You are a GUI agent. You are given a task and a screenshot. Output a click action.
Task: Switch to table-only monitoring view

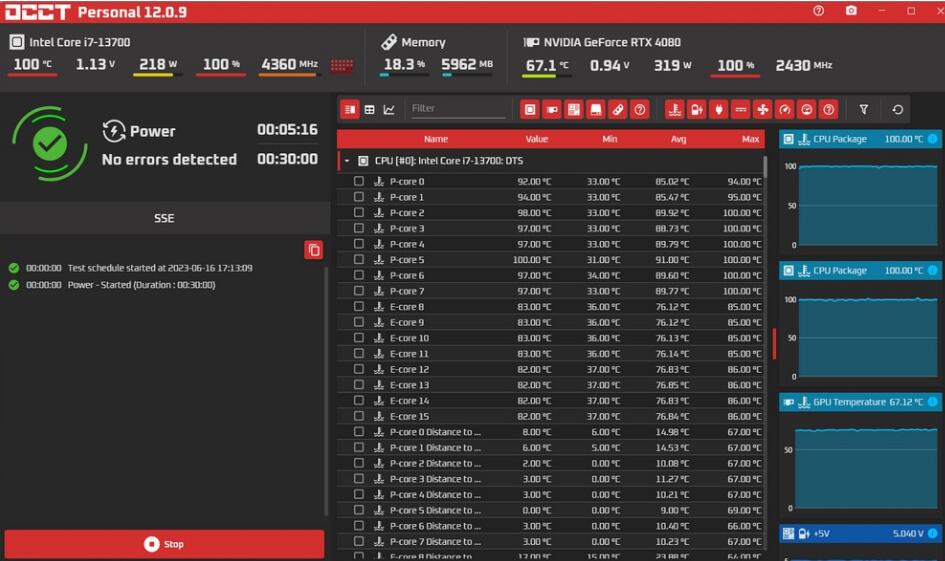click(x=369, y=109)
